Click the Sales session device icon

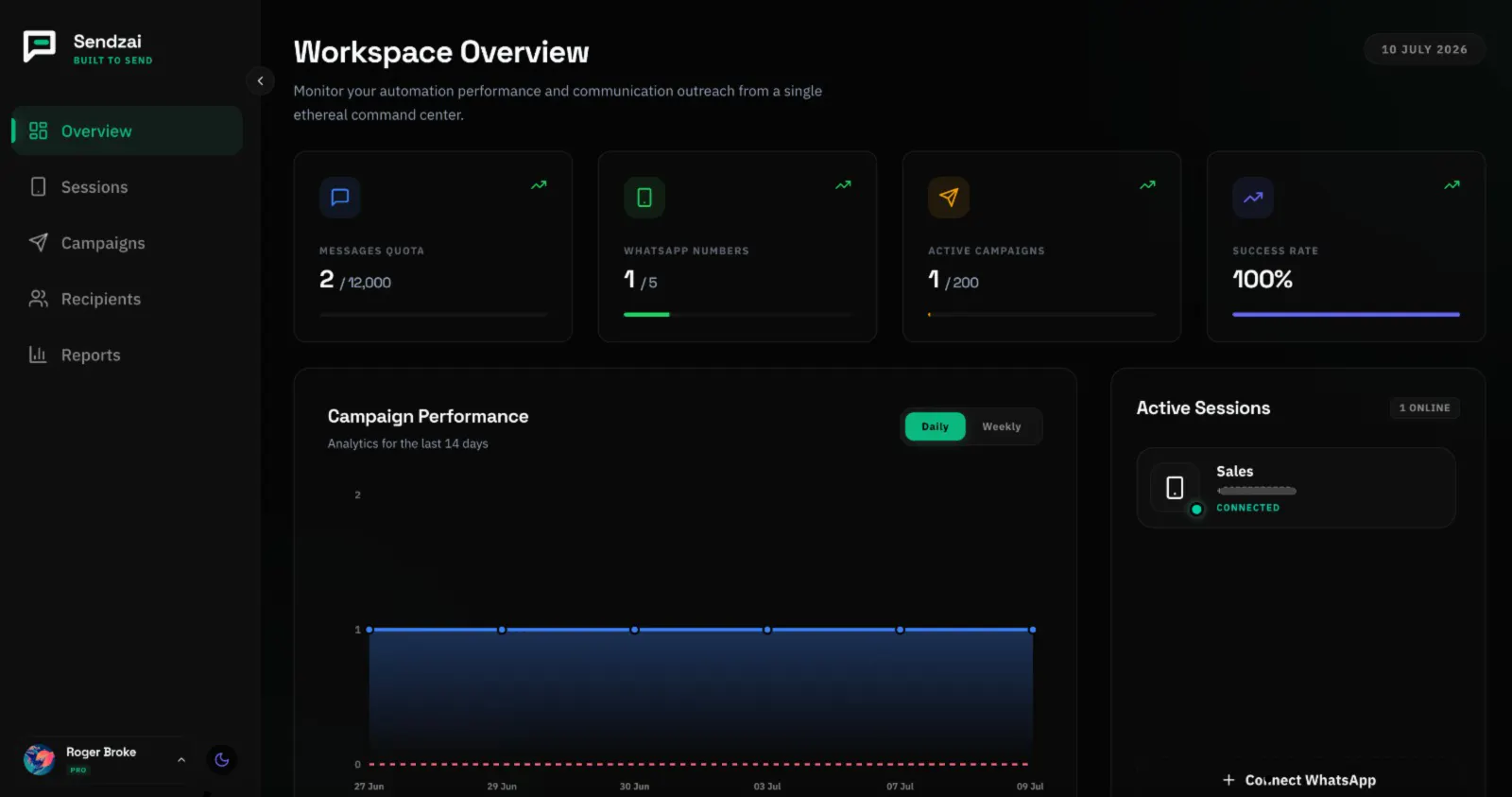(1175, 488)
